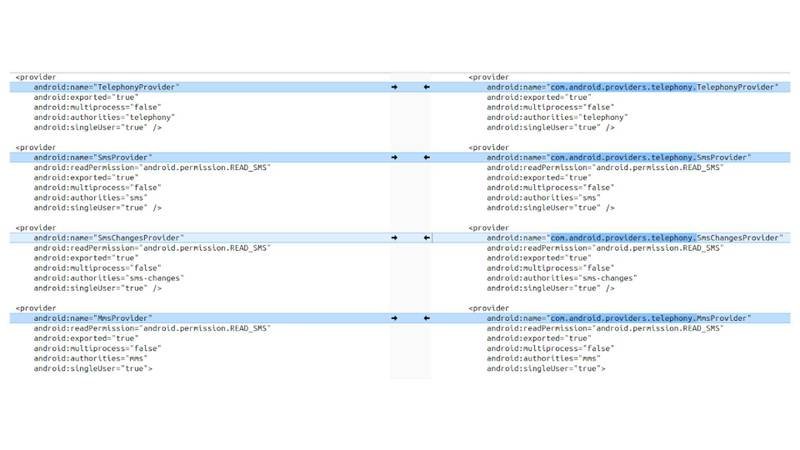Use left arrow on MmsProvider diff row

tap(427, 318)
